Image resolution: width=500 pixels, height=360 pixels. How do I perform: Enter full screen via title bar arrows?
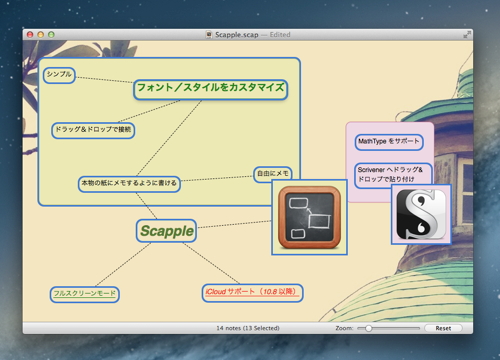467,34
